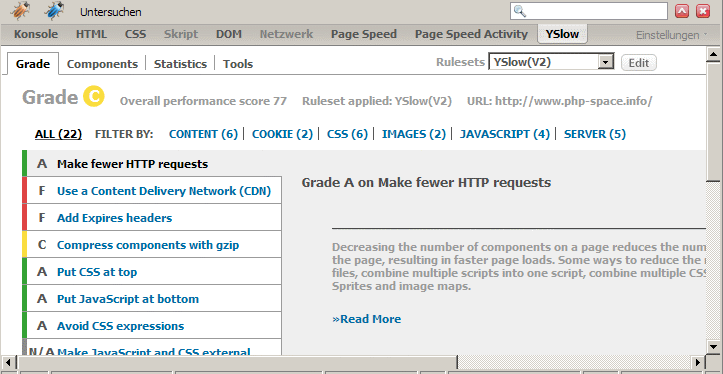This screenshot has height=374, width=723.
Task: Select the Grade view tab
Action: [33, 64]
